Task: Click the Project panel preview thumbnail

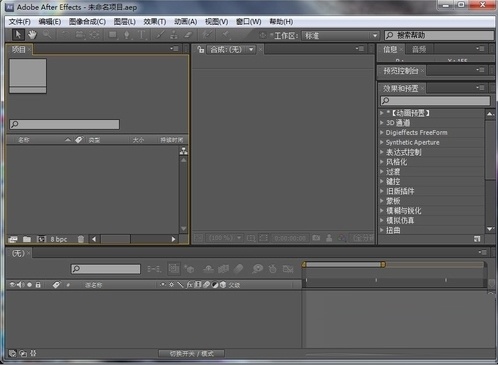Action: tap(28, 76)
